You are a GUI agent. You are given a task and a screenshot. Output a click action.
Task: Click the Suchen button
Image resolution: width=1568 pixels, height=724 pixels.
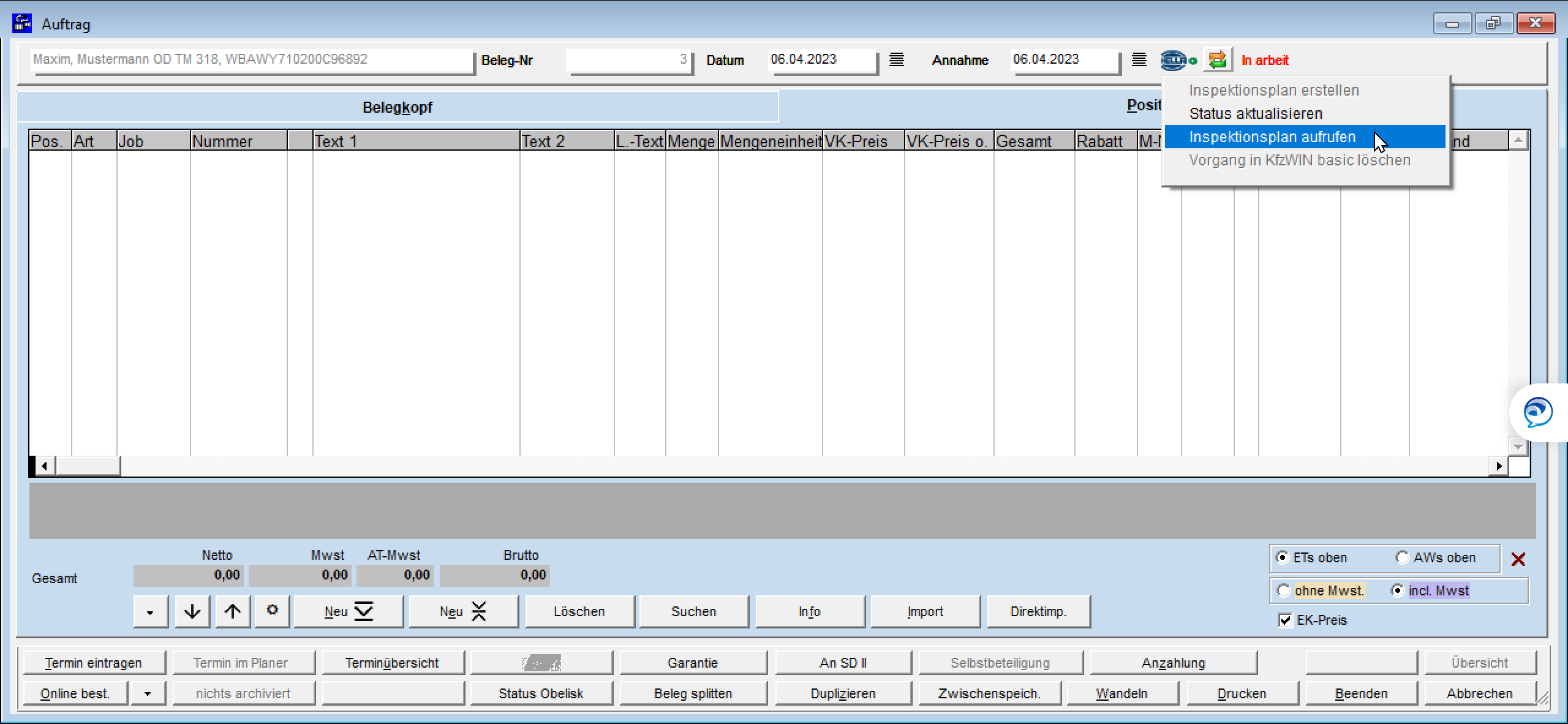(x=694, y=611)
